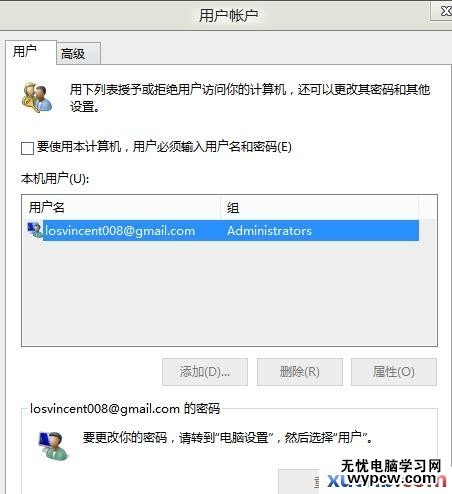Close the 用户帐户 dialog
Image resolution: width=452 pixels, height=494 pixels.
click(443, 11)
